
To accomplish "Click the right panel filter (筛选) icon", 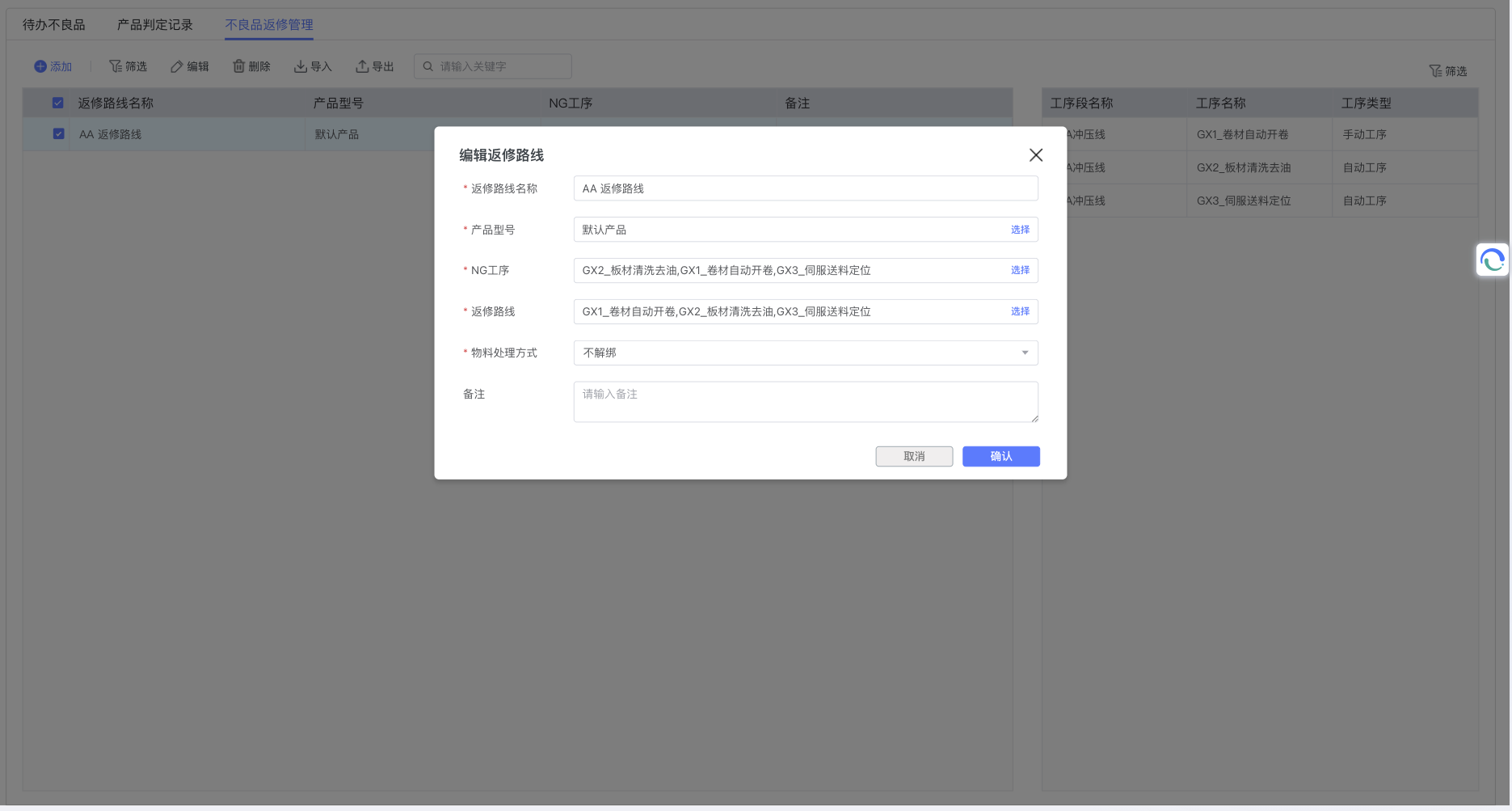I will click(1435, 71).
